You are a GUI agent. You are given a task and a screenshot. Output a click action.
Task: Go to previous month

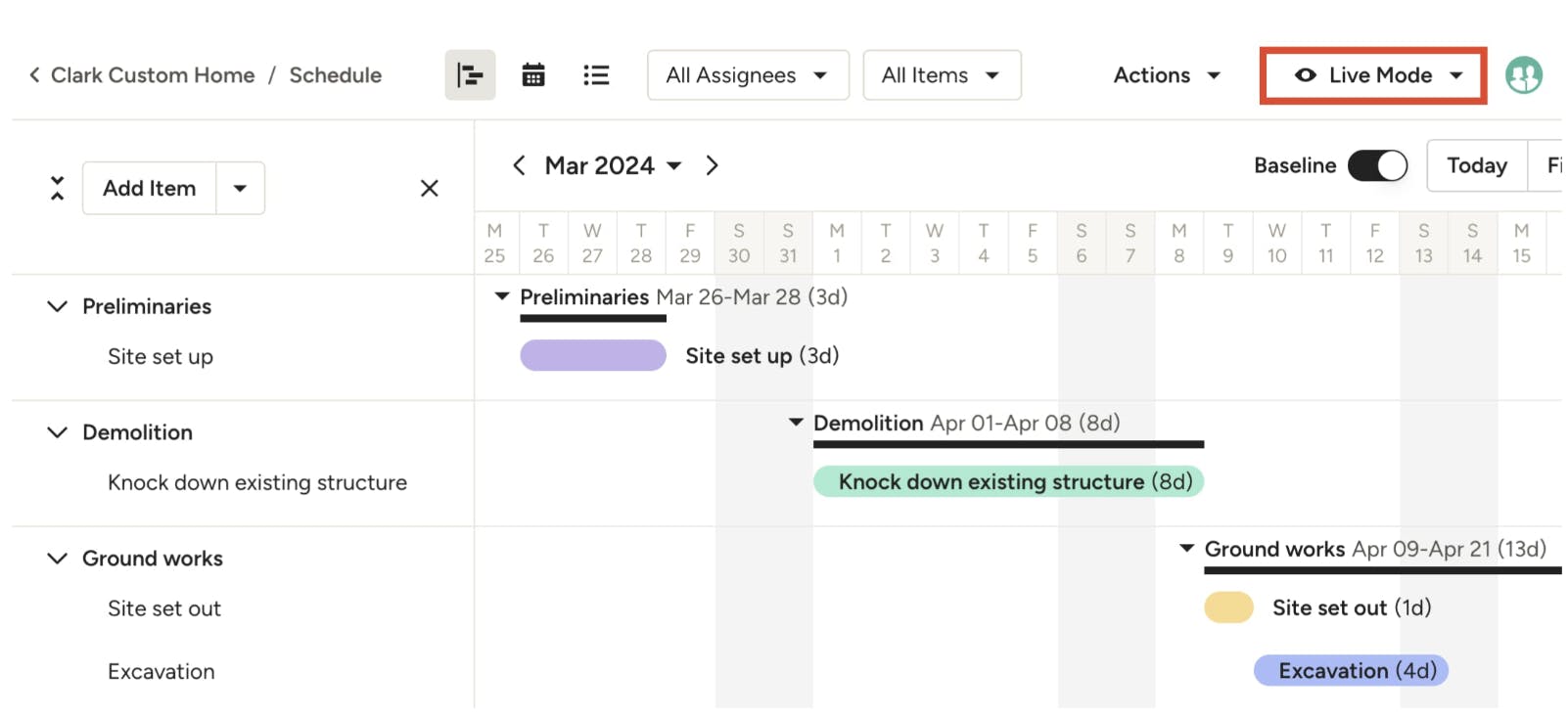[x=519, y=166]
